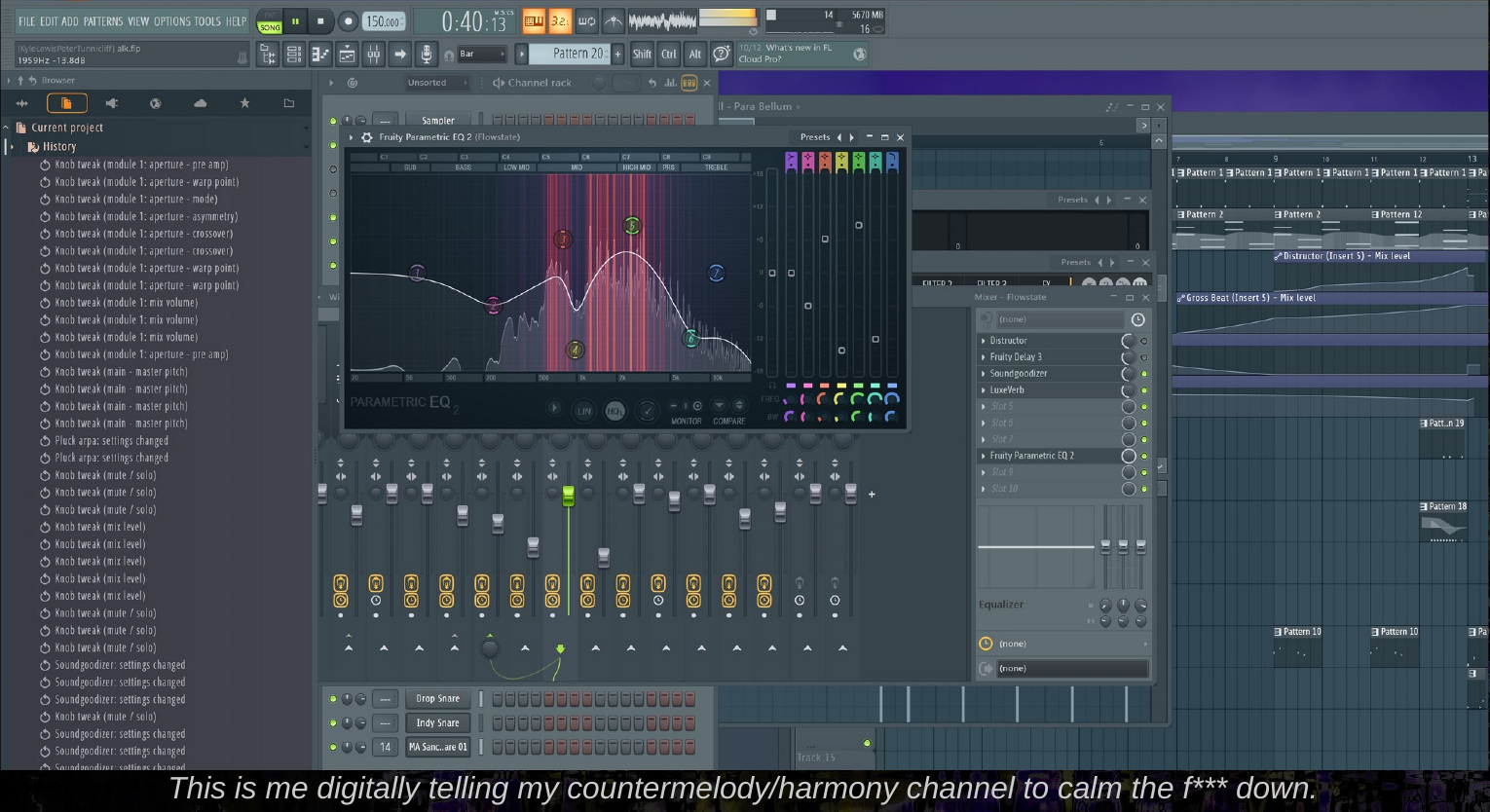Image resolution: width=1490 pixels, height=812 pixels.
Task: Toggle LuxeVerb slot enable LED
Action: [1144, 390]
